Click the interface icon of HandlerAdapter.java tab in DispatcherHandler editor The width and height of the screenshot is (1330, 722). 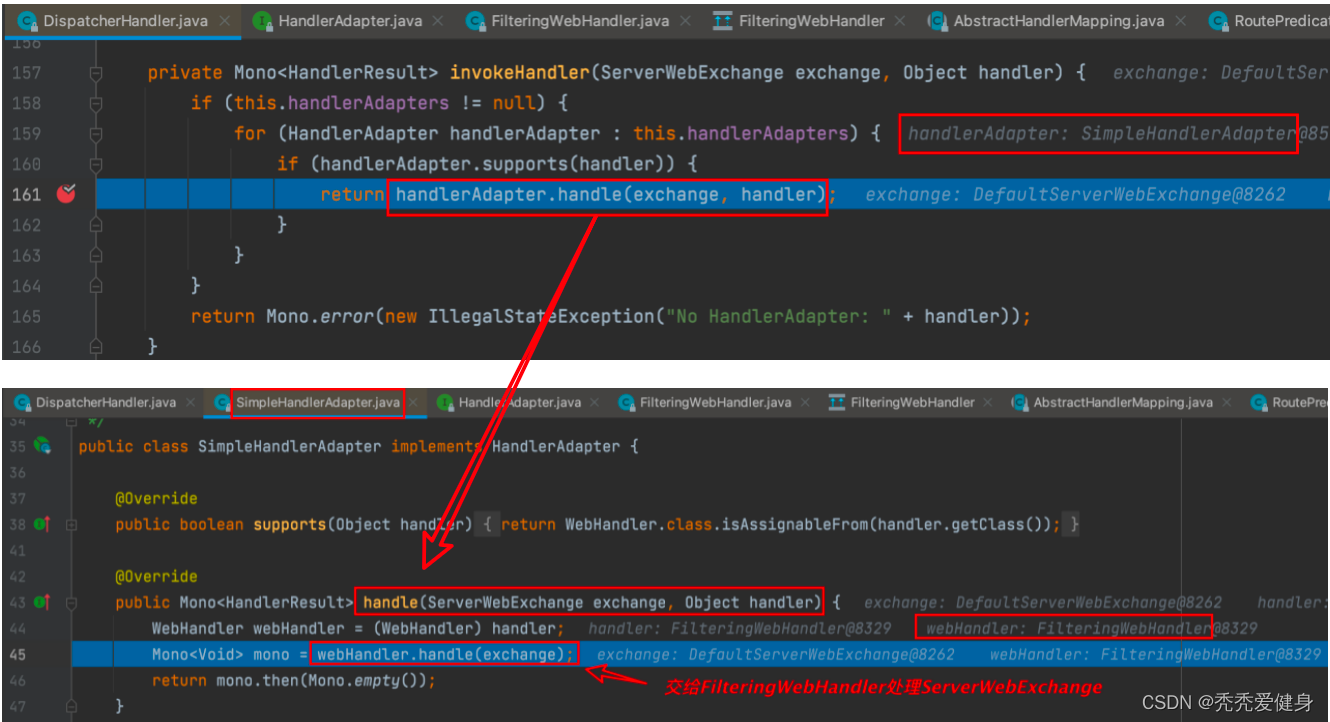point(262,20)
